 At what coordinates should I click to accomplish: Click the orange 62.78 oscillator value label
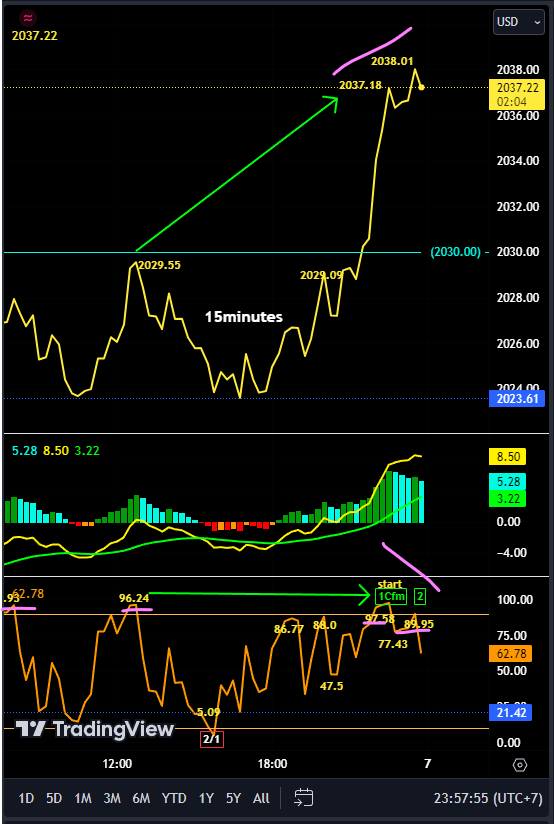510,653
